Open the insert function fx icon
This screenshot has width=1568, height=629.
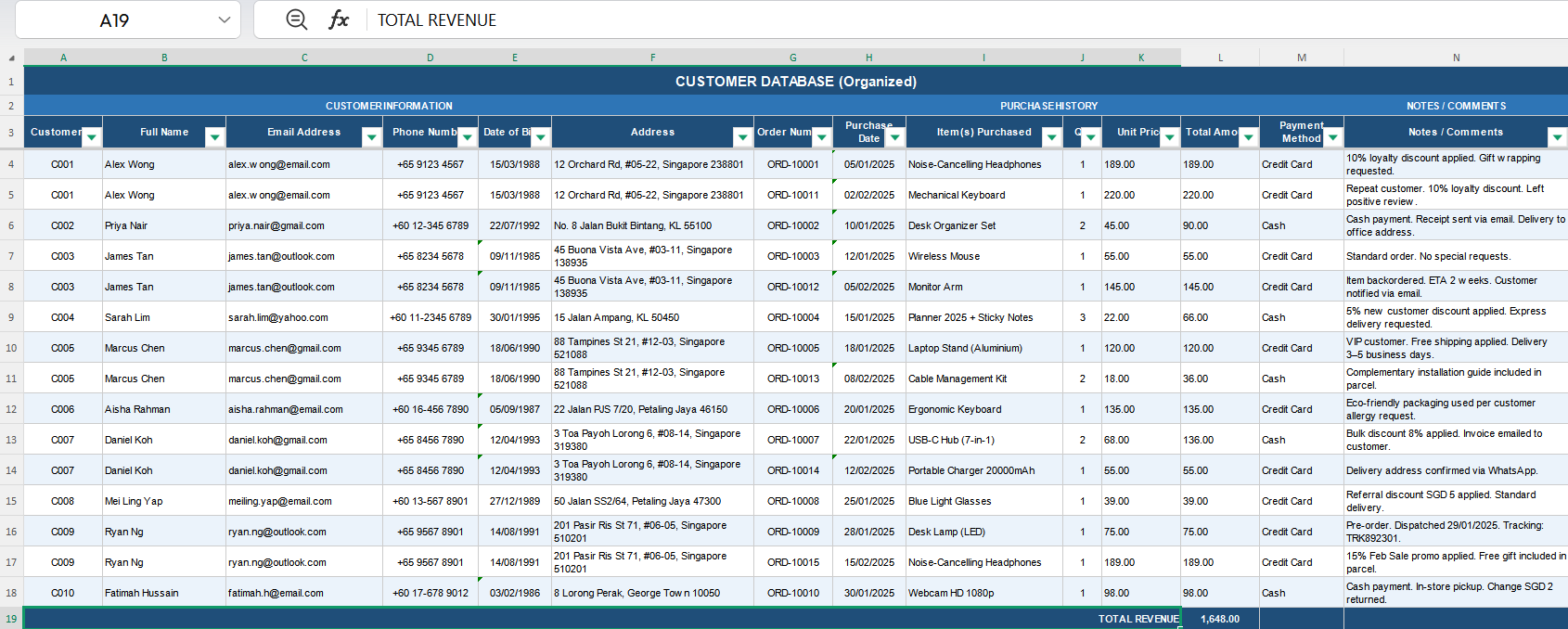(x=339, y=19)
